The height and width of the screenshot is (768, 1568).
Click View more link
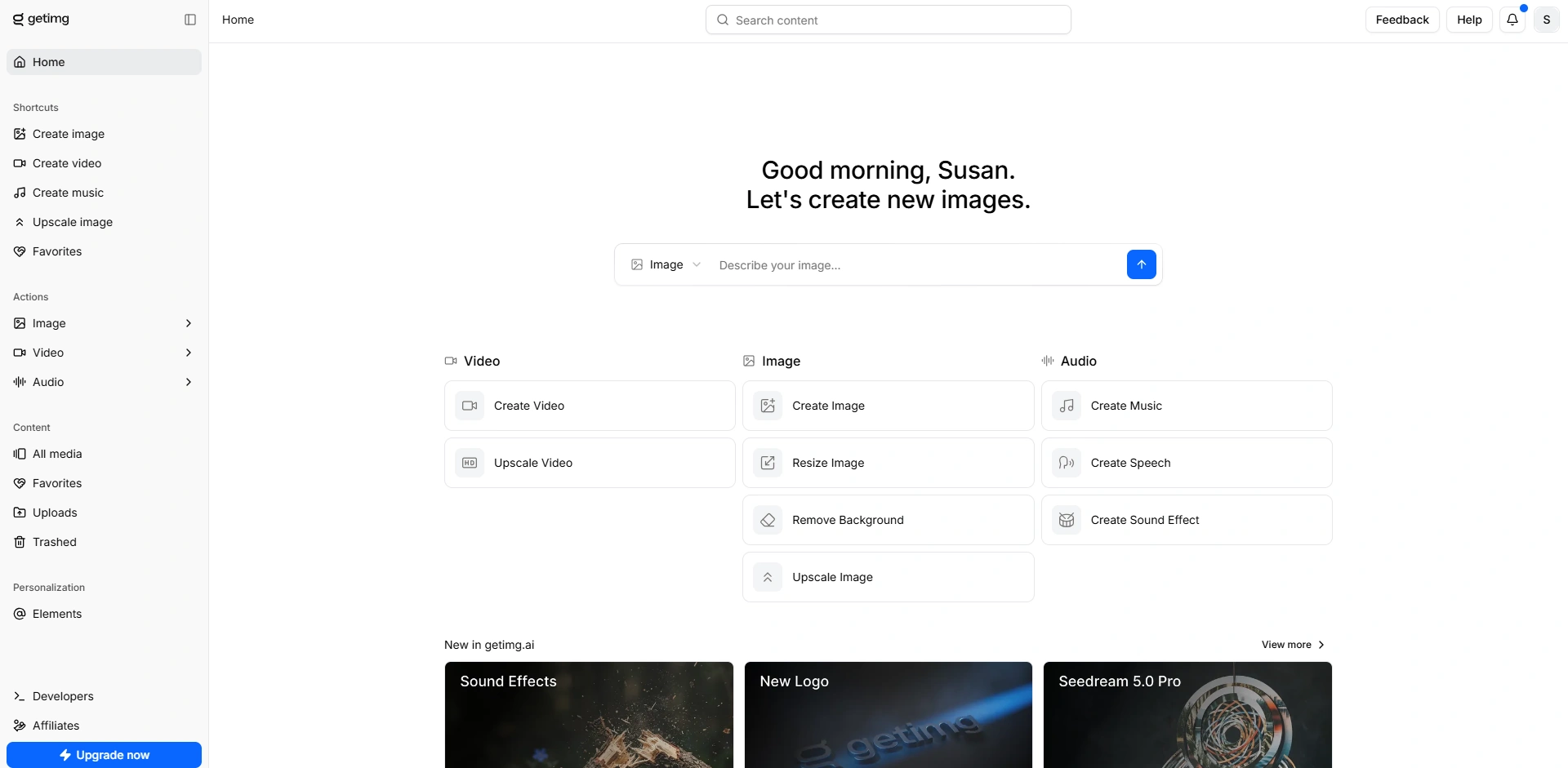coord(1293,645)
